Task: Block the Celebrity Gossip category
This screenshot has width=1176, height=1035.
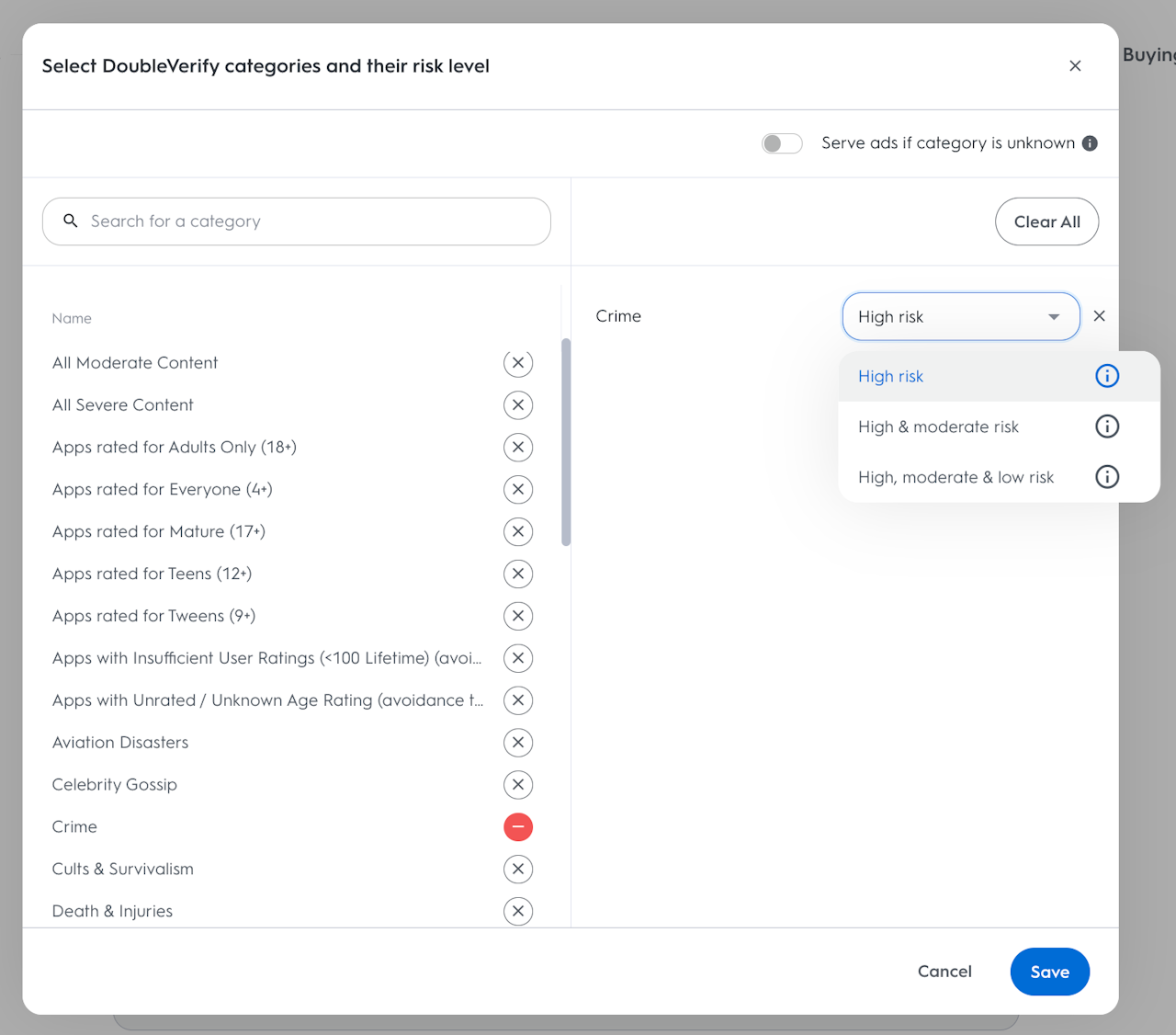Action: [x=518, y=785]
